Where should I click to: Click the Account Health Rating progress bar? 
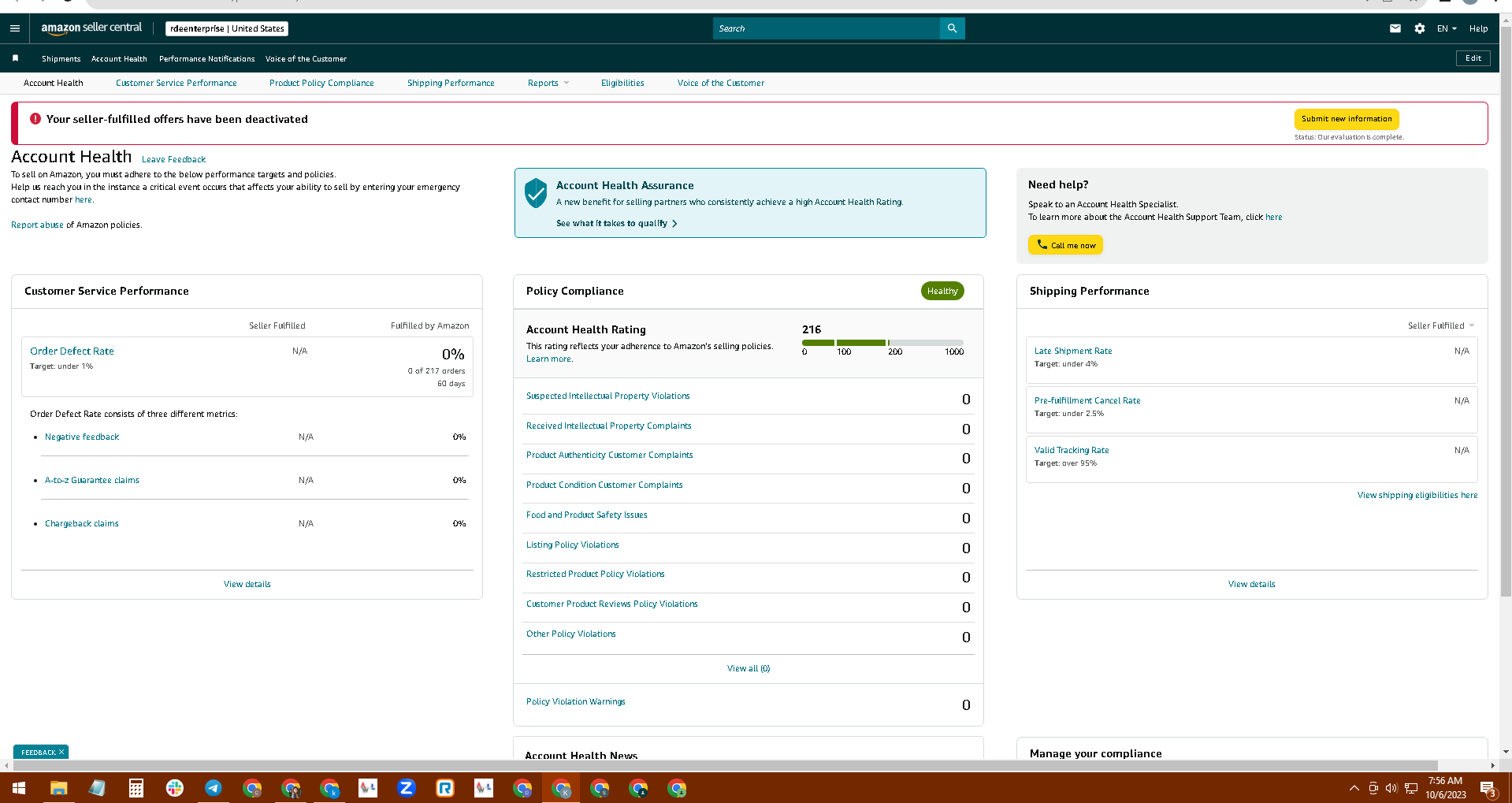coord(882,343)
